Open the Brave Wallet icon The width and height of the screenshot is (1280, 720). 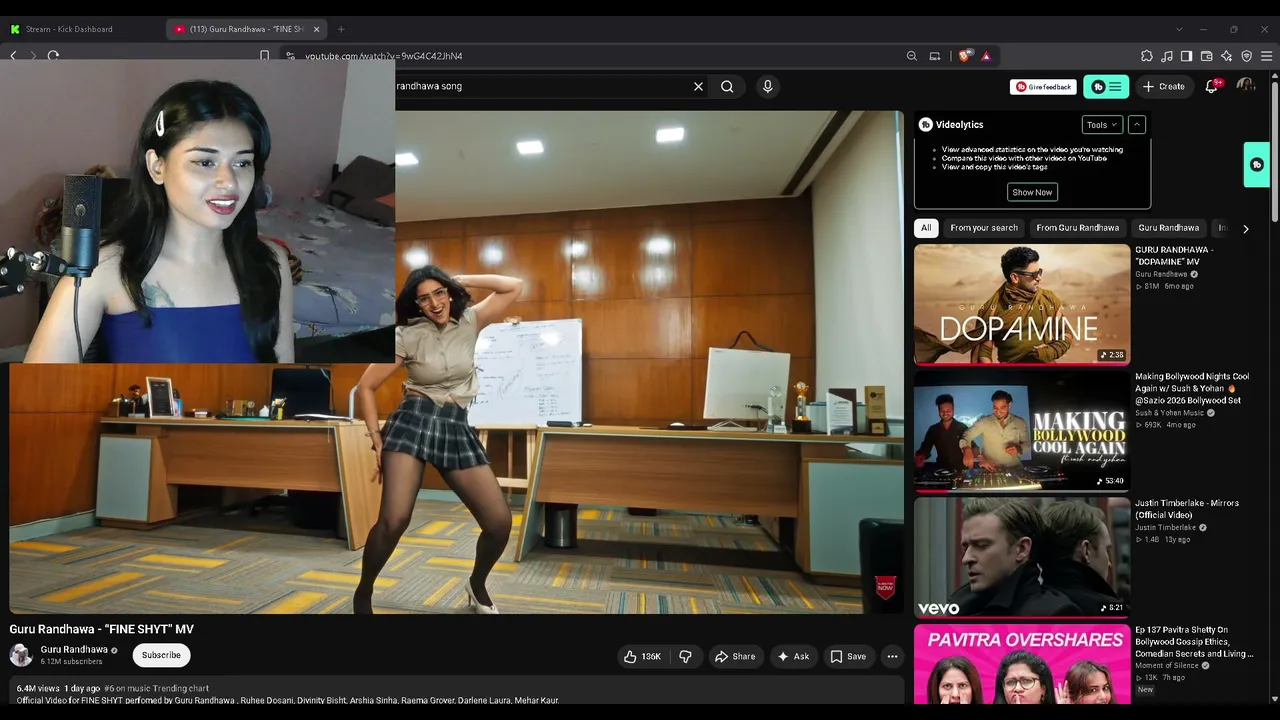tap(1206, 56)
